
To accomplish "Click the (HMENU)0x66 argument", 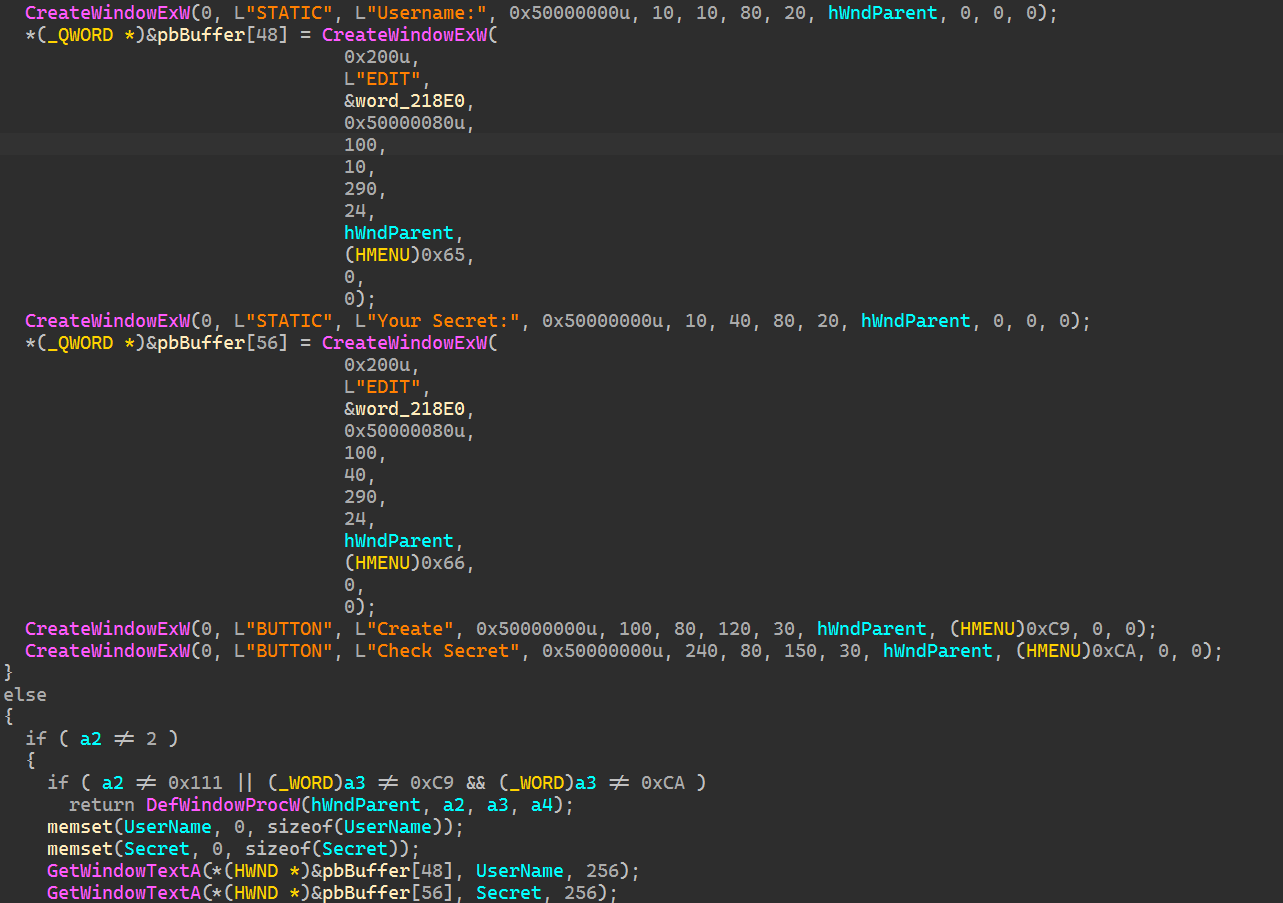I will [409, 563].
